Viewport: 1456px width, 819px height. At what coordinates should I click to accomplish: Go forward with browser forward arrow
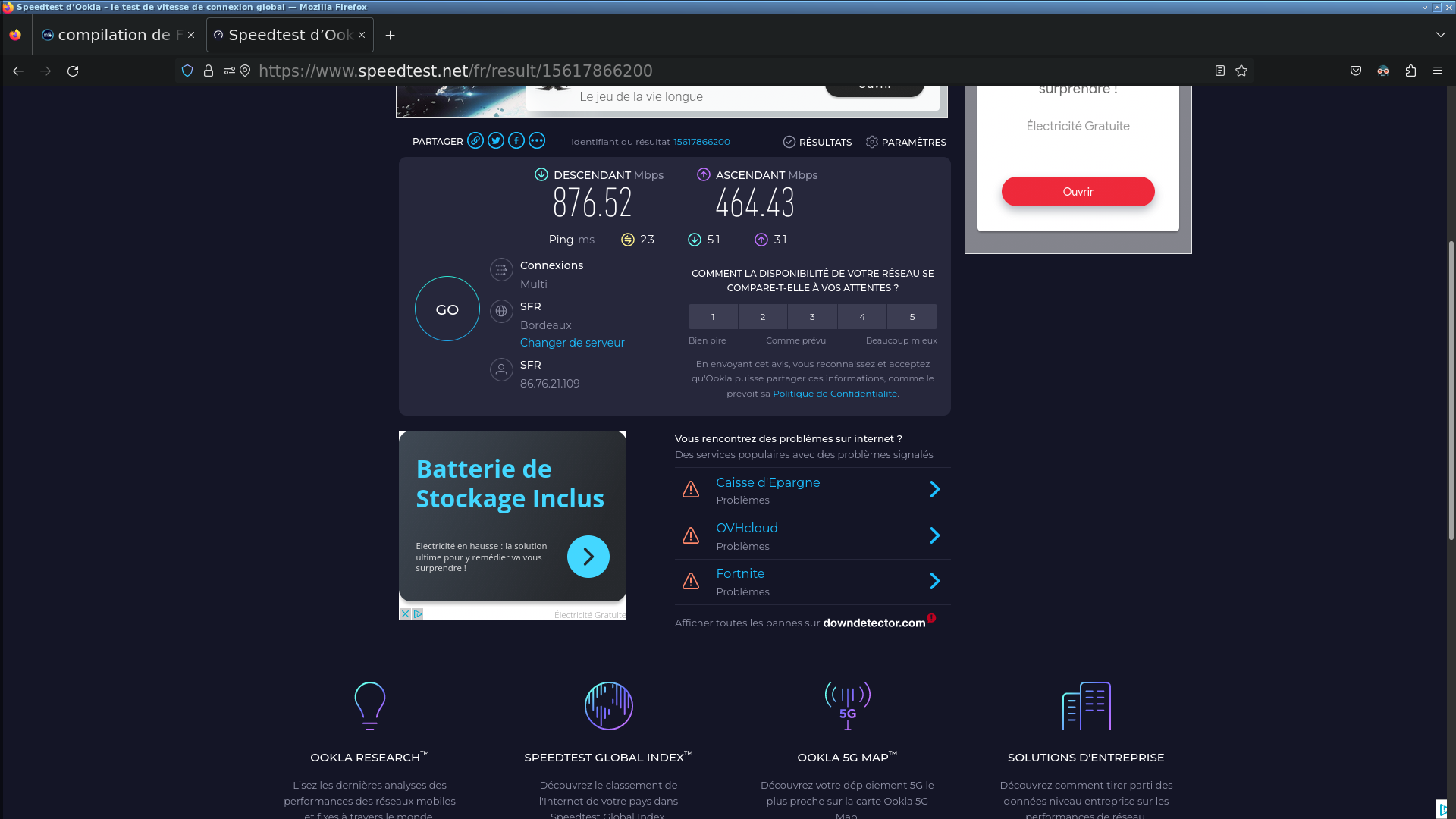(x=45, y=71)
